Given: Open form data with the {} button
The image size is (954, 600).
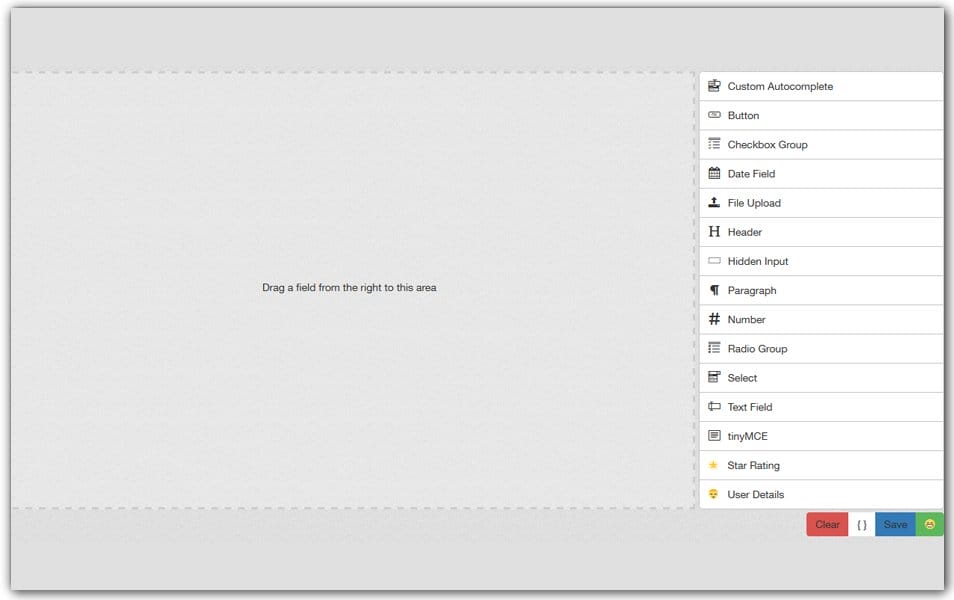Looking at the screenshot, I should 861,524.
